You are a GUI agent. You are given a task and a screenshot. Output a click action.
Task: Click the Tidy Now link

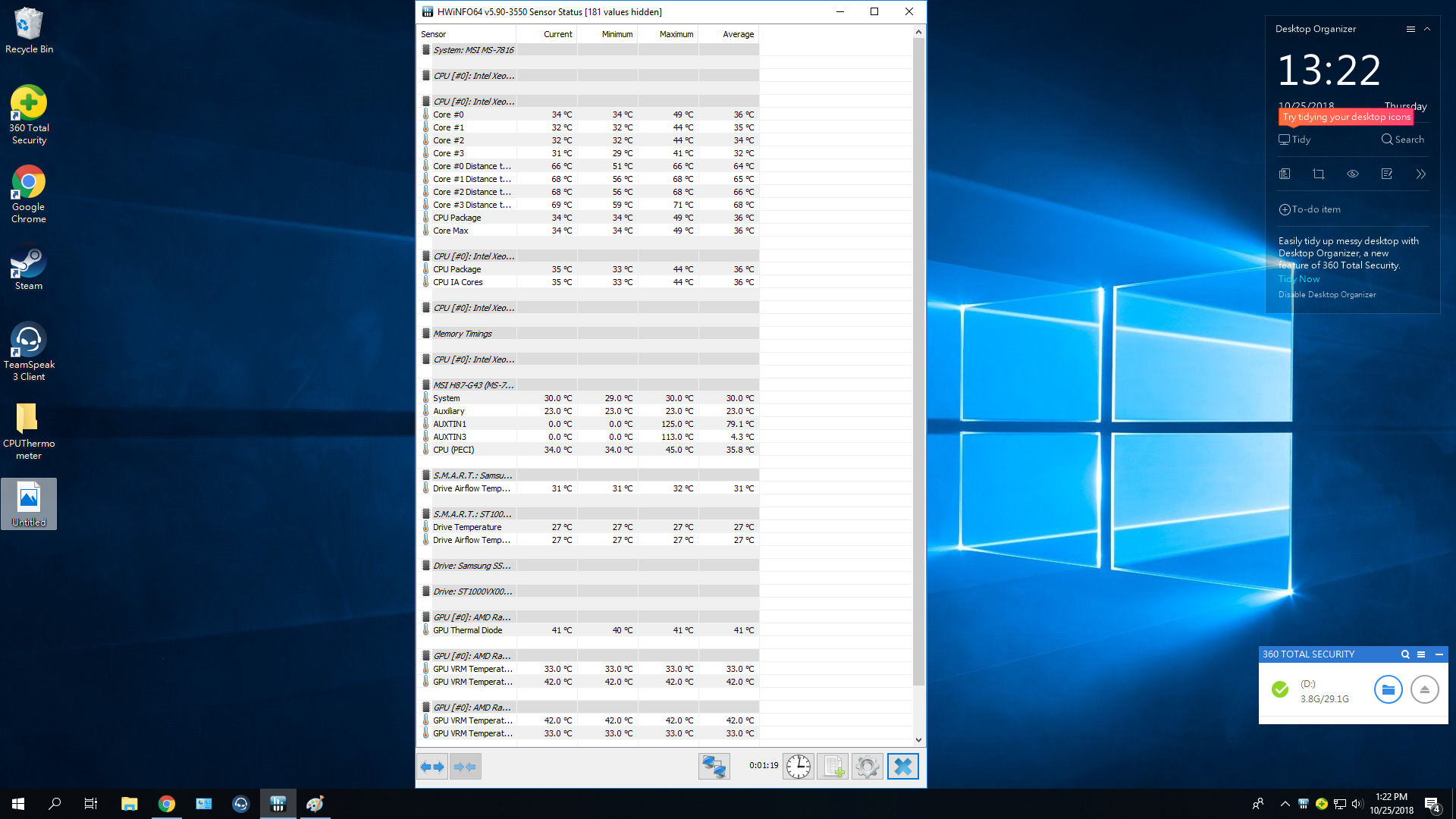[1299, 279]
